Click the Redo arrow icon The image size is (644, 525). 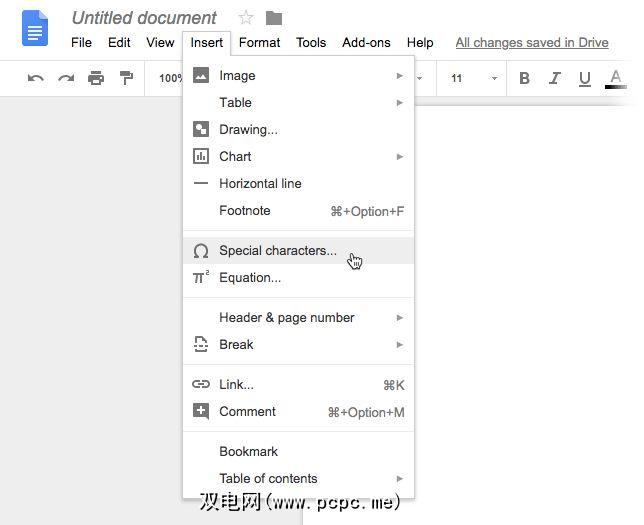66,78
